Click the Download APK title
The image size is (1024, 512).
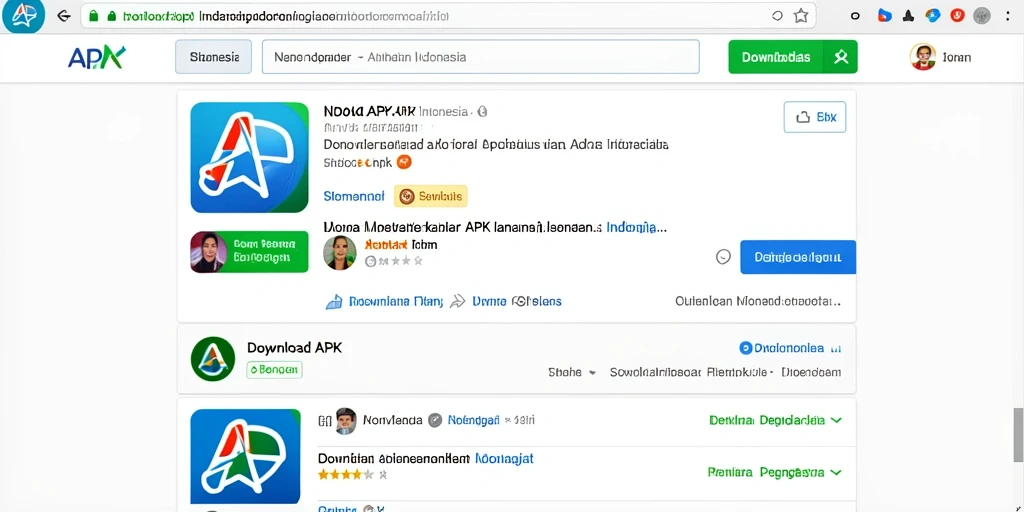tap(295, 348)
